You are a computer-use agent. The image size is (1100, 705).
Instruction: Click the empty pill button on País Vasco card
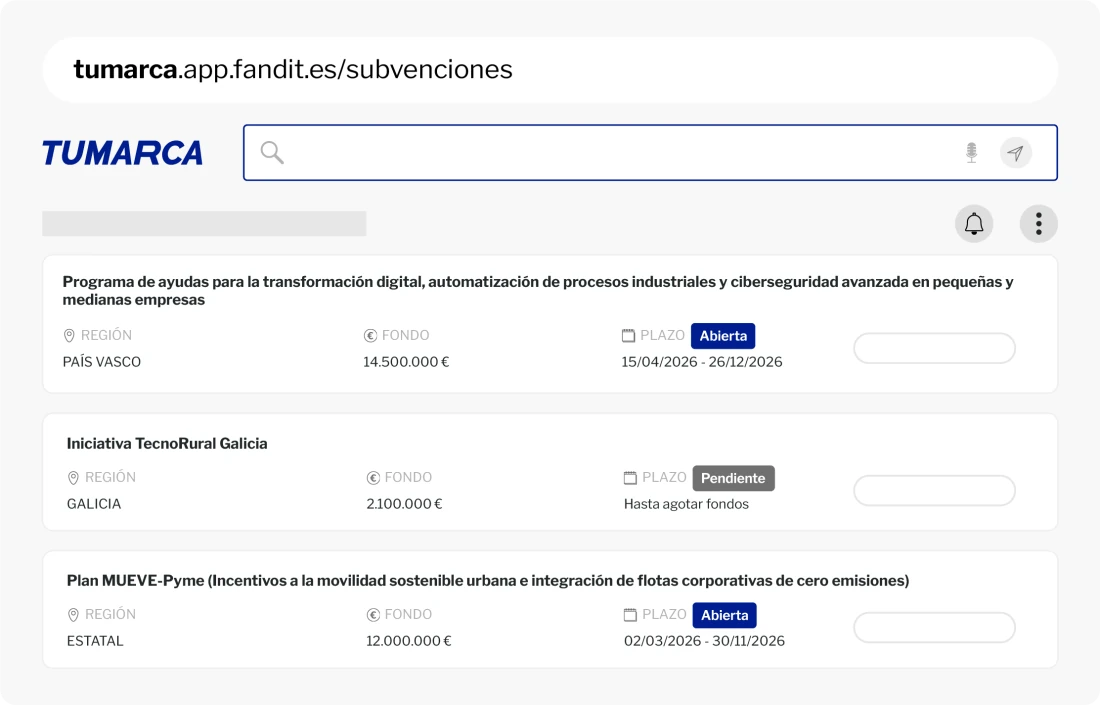[934, 348]
